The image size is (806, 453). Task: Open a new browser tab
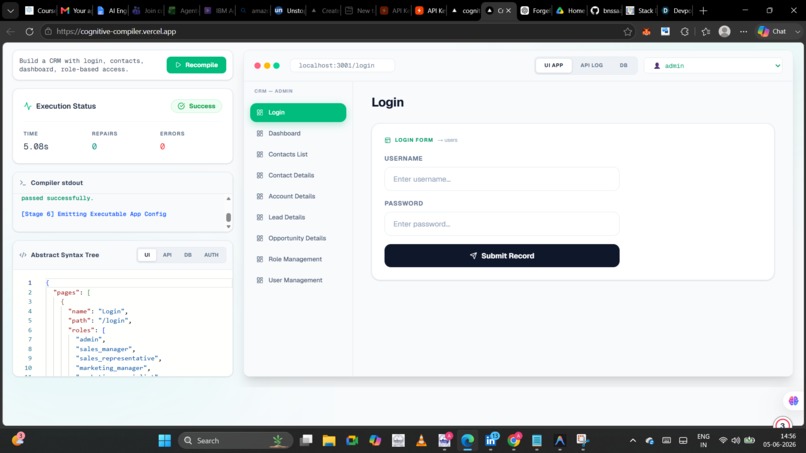(703, 10)
